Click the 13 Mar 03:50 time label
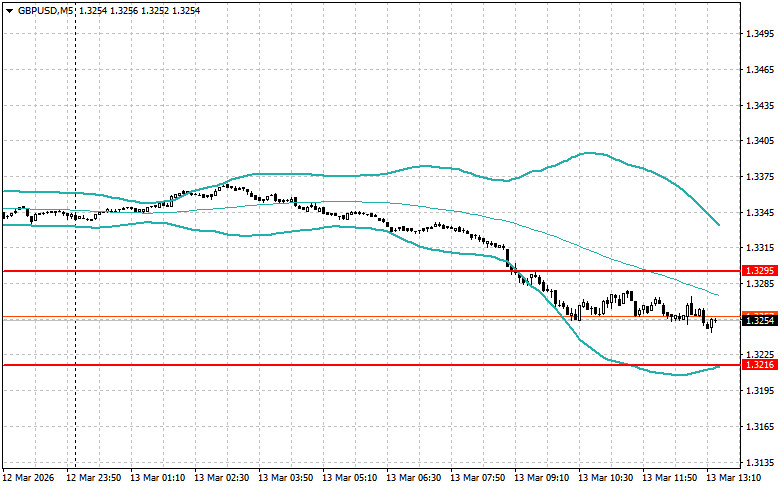Viewport: 781px width, 489px height. [285, 478]
